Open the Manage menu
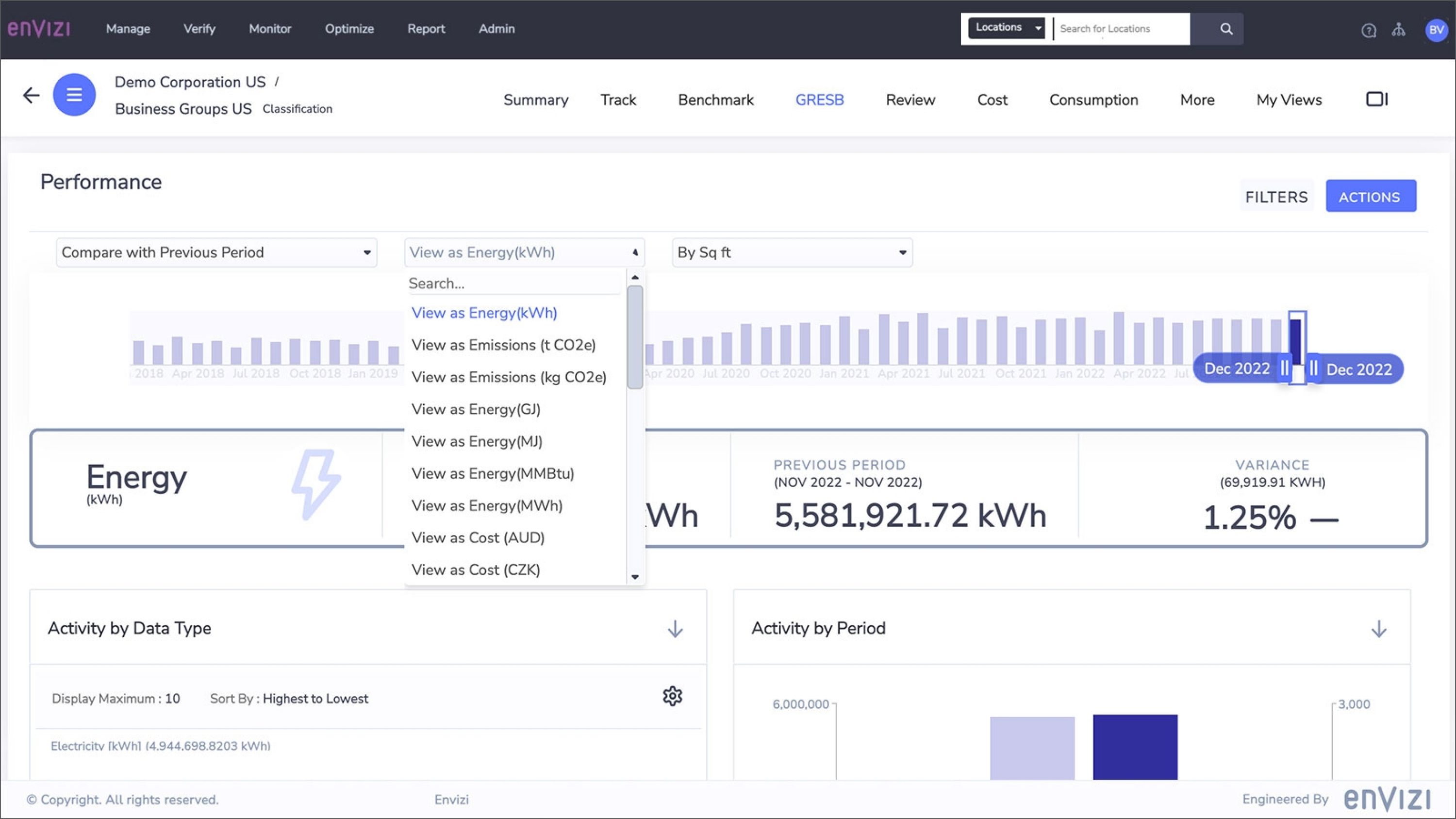 click(x=128, y=29)
